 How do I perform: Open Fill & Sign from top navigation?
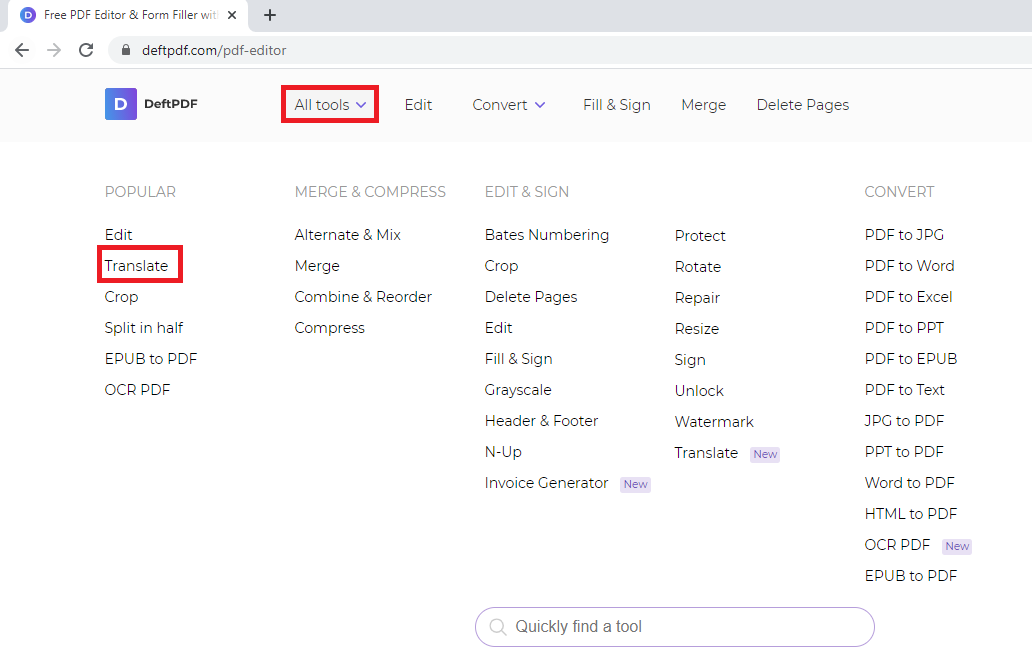(616, 105)
